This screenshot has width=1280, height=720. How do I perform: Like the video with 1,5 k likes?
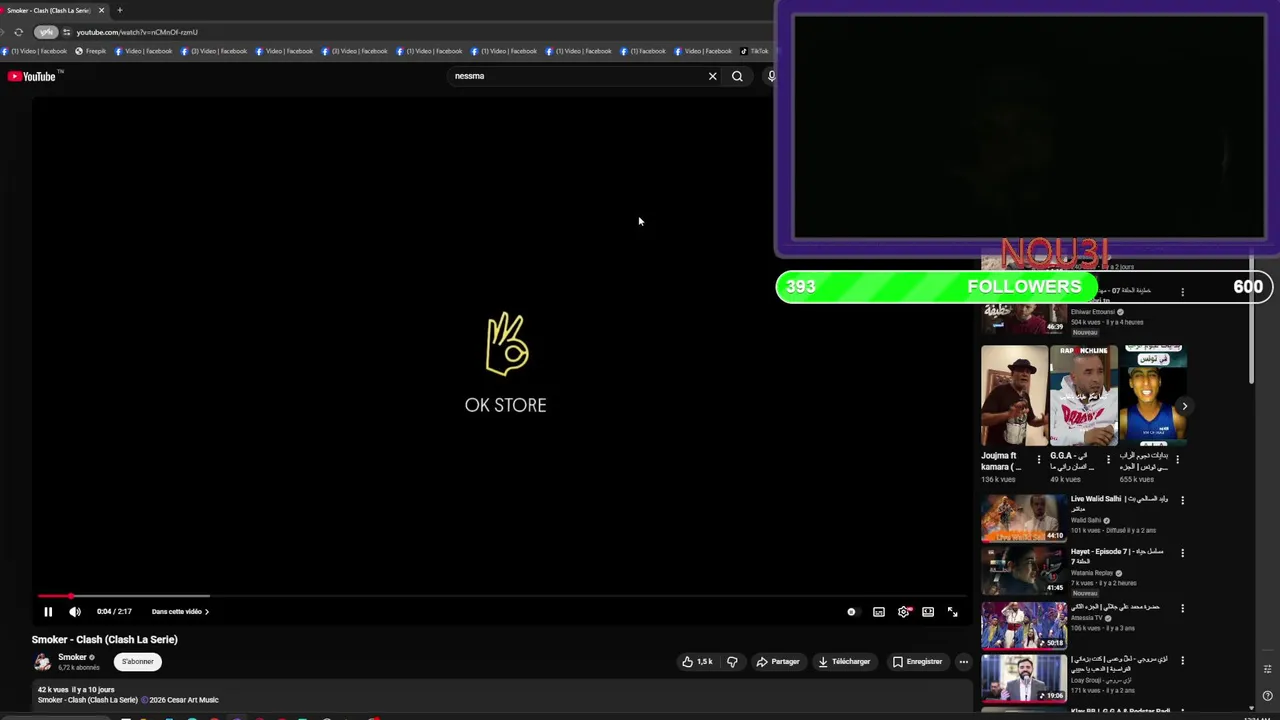pos(697,662)
